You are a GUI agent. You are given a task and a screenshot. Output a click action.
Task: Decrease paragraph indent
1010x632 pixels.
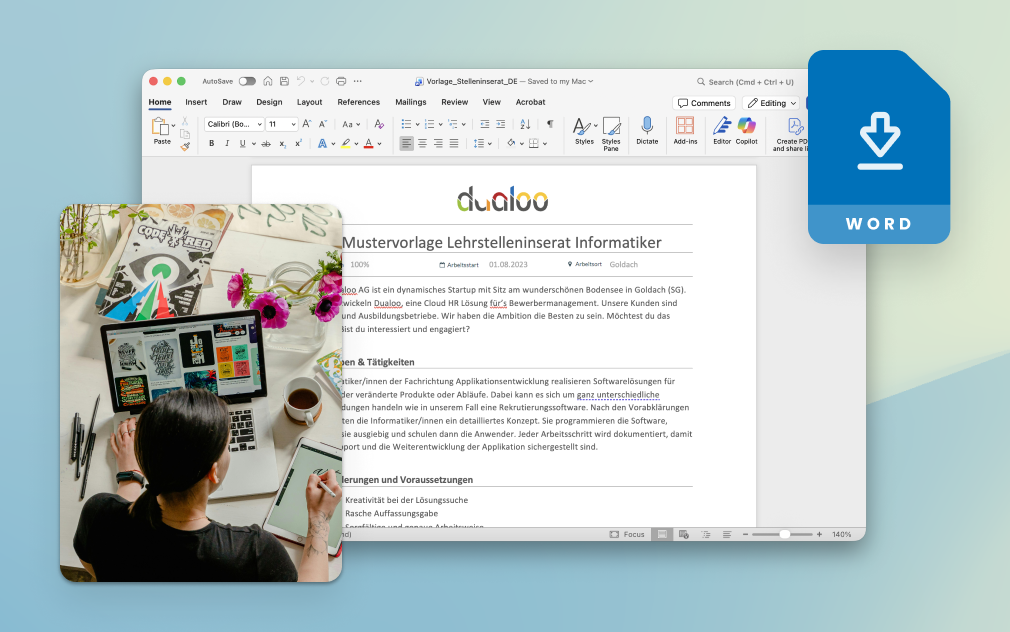tap(485, 124)
